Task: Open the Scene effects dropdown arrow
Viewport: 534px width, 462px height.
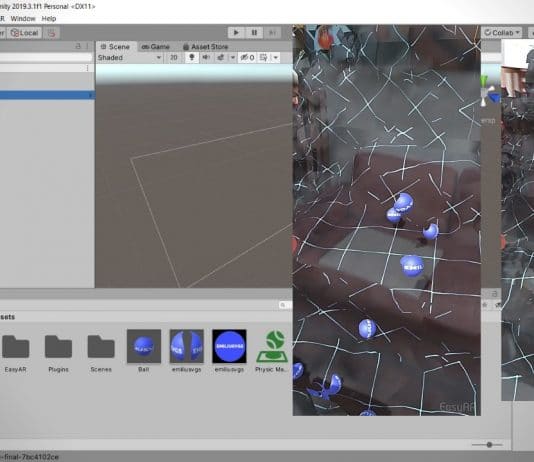Action: (x=233, y=58)
